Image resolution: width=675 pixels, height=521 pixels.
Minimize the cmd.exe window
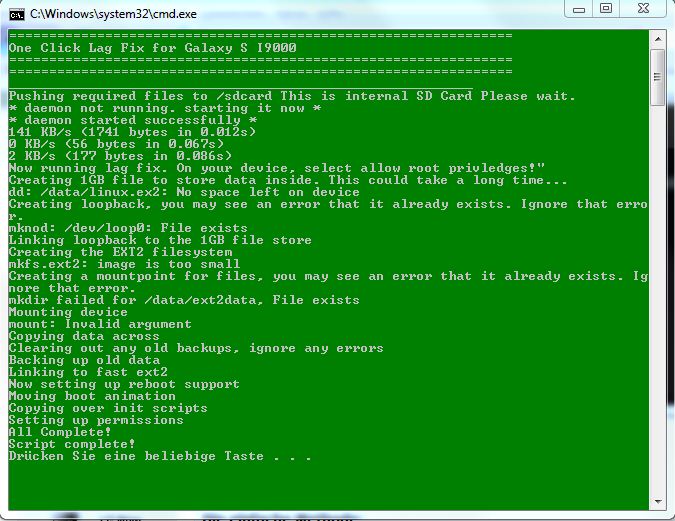(x=579, y=9)
